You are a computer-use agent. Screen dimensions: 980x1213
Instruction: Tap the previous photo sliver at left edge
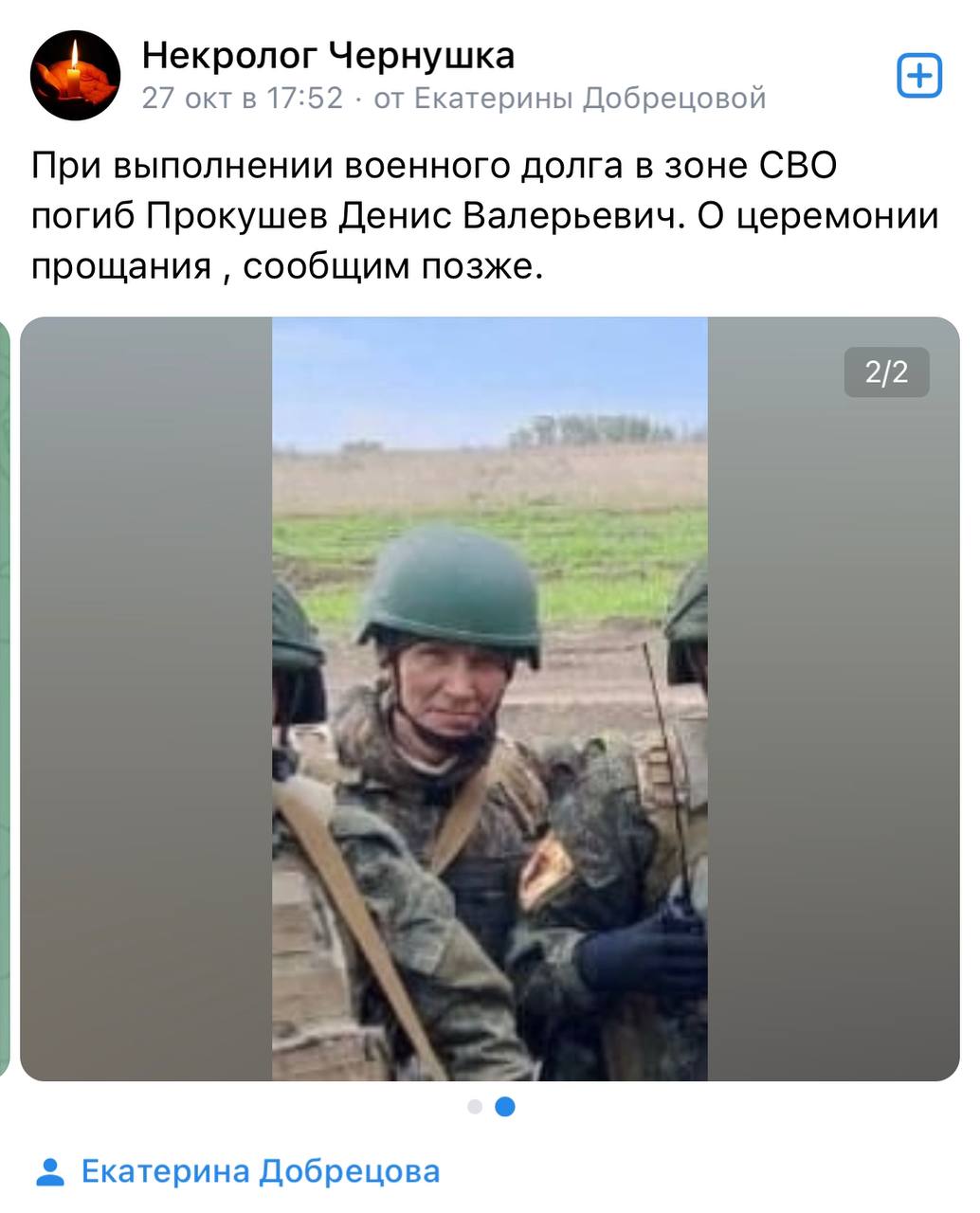point(5,698)
